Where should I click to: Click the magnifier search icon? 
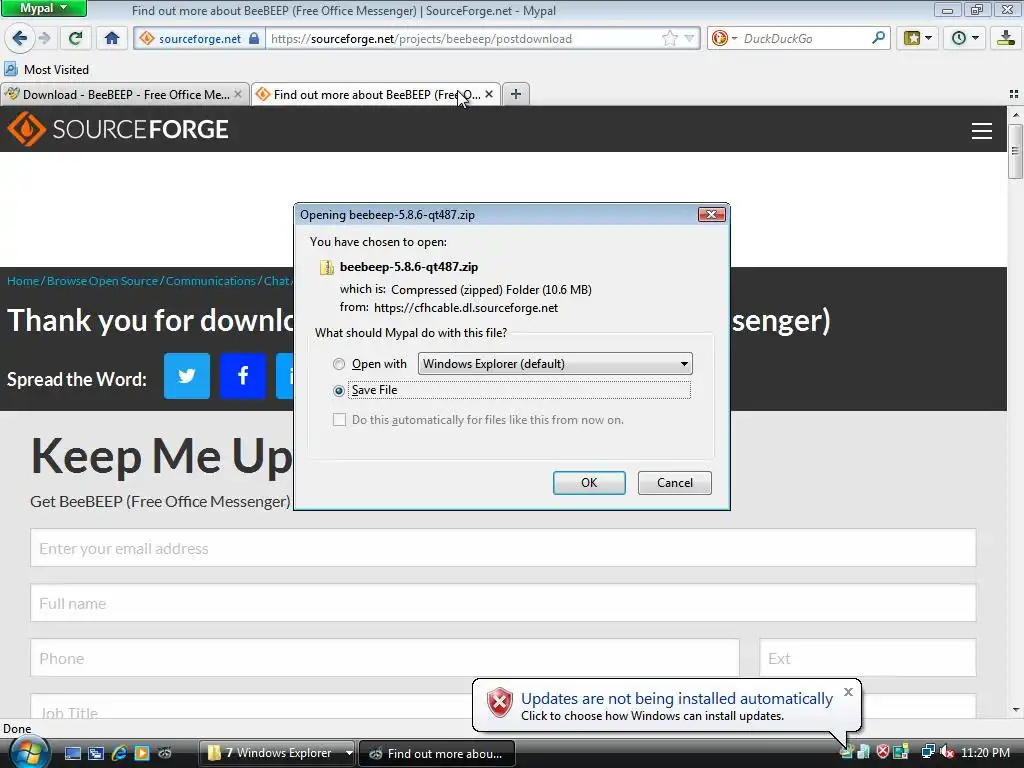pos(878,38)
